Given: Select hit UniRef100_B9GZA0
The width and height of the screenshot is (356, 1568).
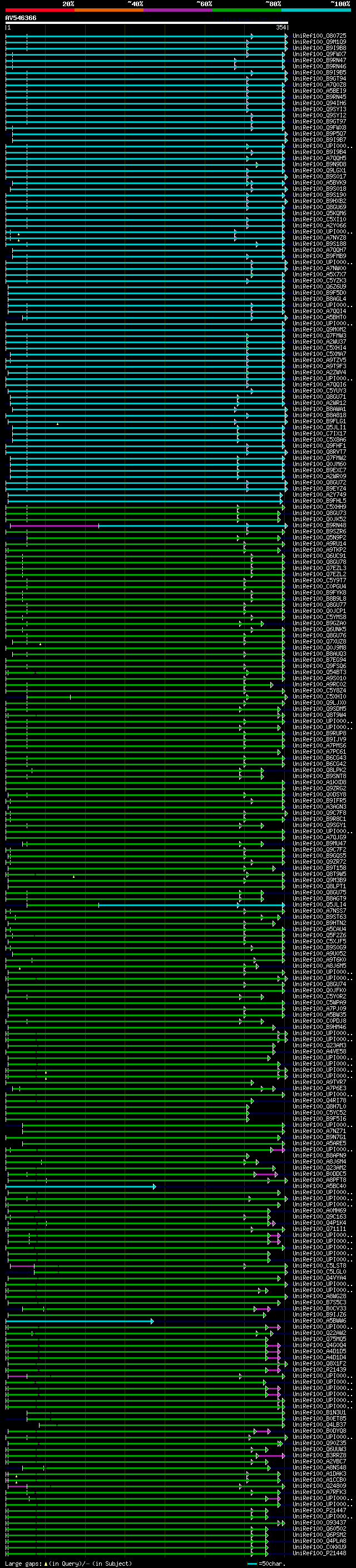Looking at the screenshot, I should 319,624.
